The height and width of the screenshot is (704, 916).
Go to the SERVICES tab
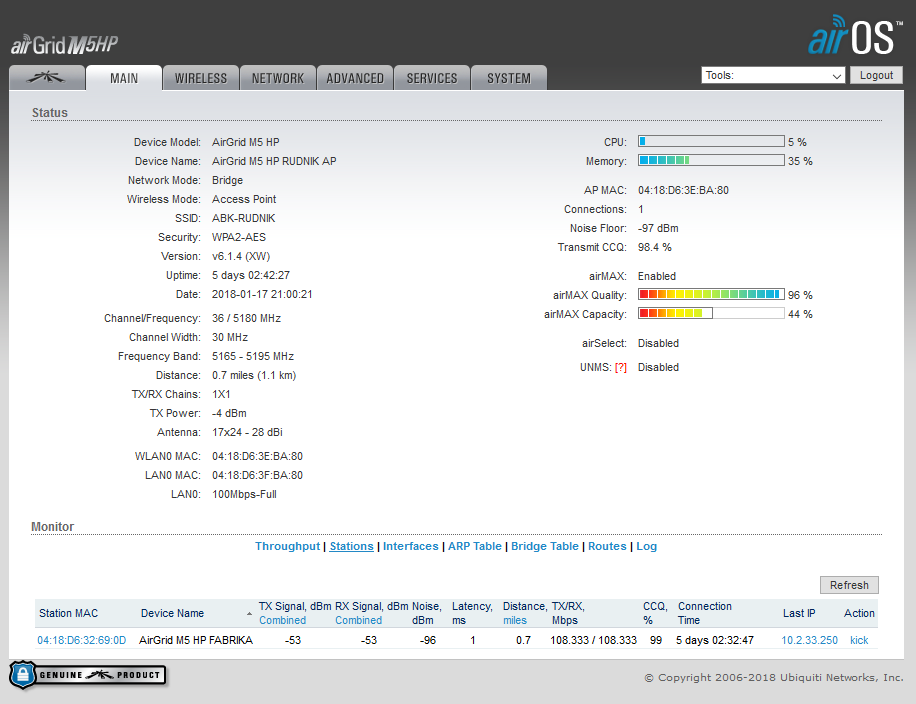[432, 78]
